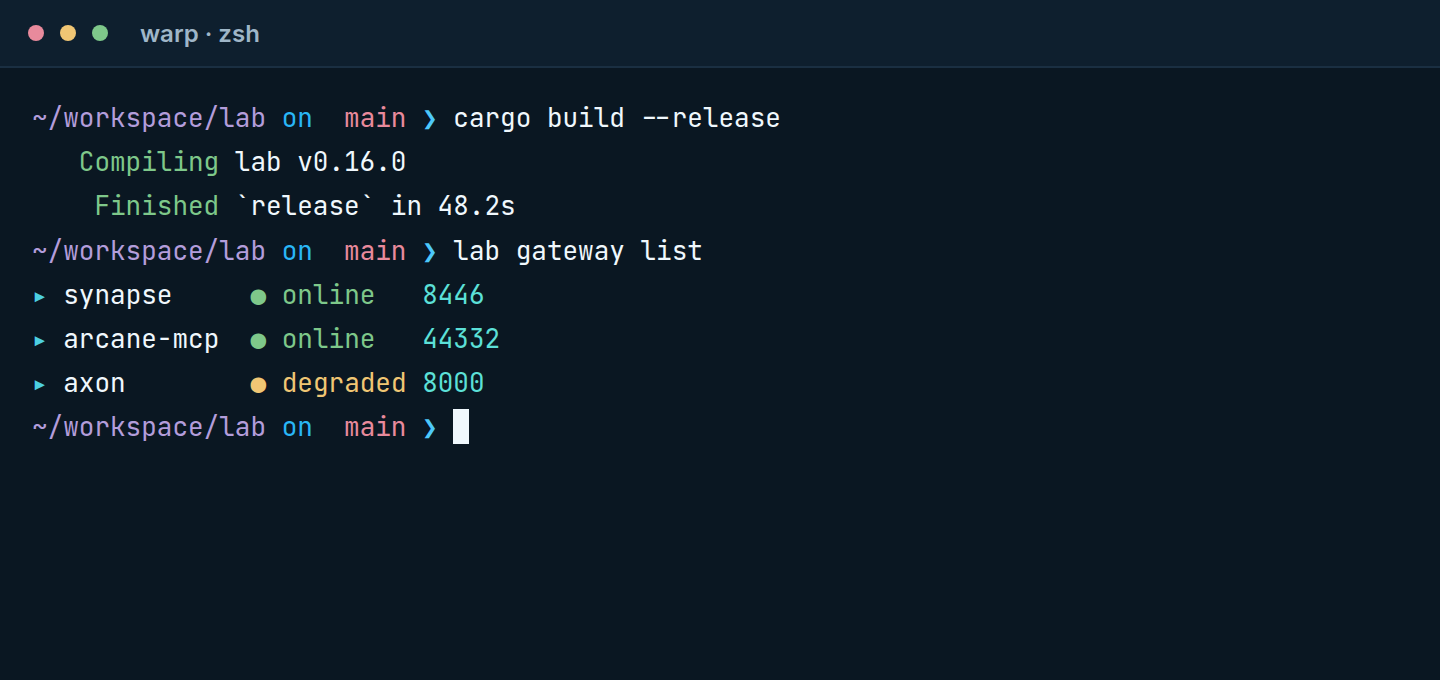This screenshot has width=1440, height=680.
Task: Click the degraded status label for axon
Action: pyautogui.click(x=344, y=384)
